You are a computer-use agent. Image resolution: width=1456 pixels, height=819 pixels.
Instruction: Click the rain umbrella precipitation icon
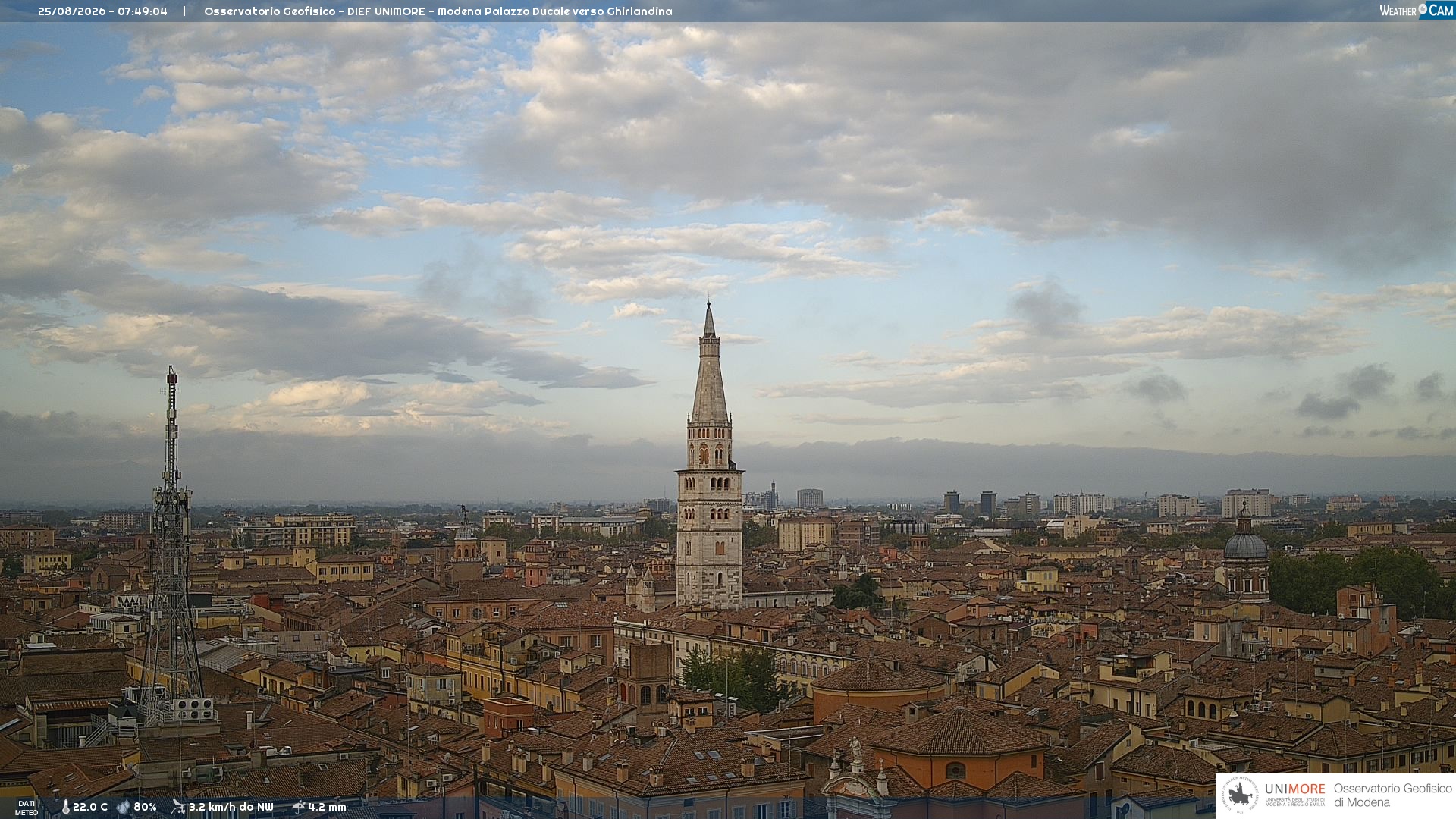[298, 807]
